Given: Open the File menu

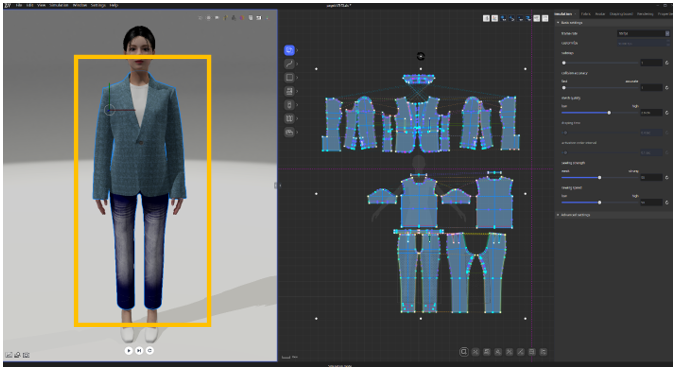Looking at the screenshot, I should (x=19, y=5).
